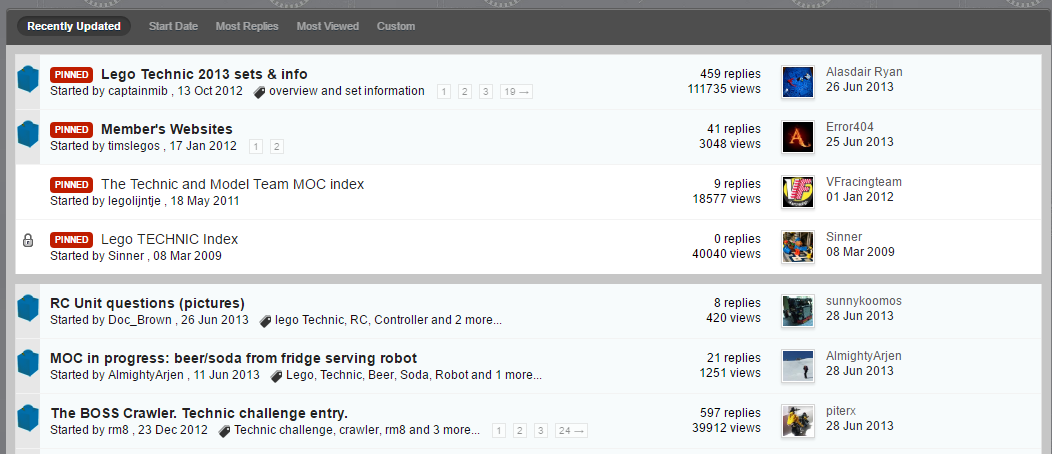
Task: Jump to page 24 of The BOSS Crawler
Action: pyautogui.click(x=571, y=431)
